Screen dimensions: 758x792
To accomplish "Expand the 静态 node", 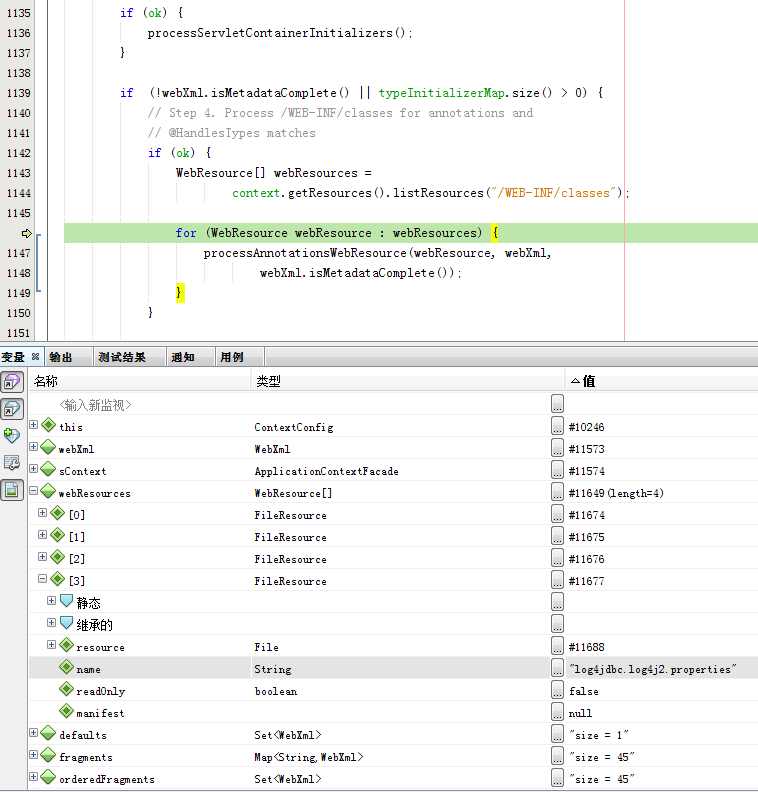I will pyautogui.click(x=51, y=601).
